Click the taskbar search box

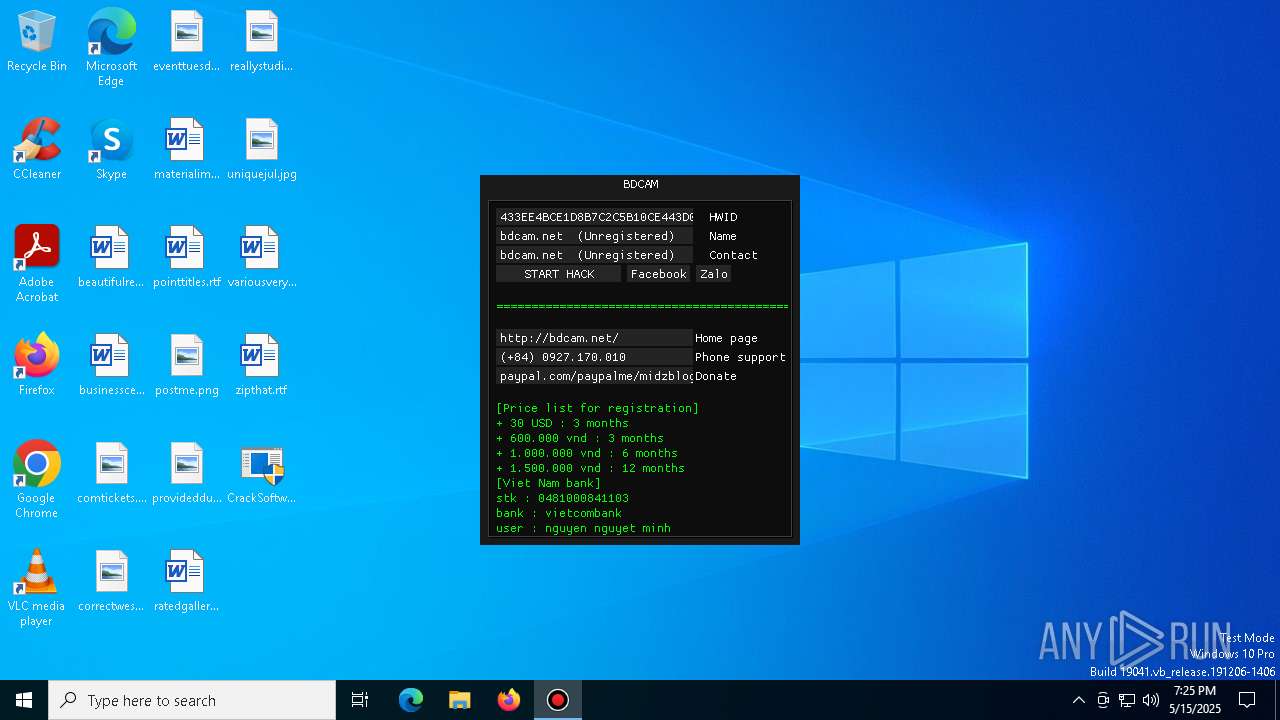(192, 700)
